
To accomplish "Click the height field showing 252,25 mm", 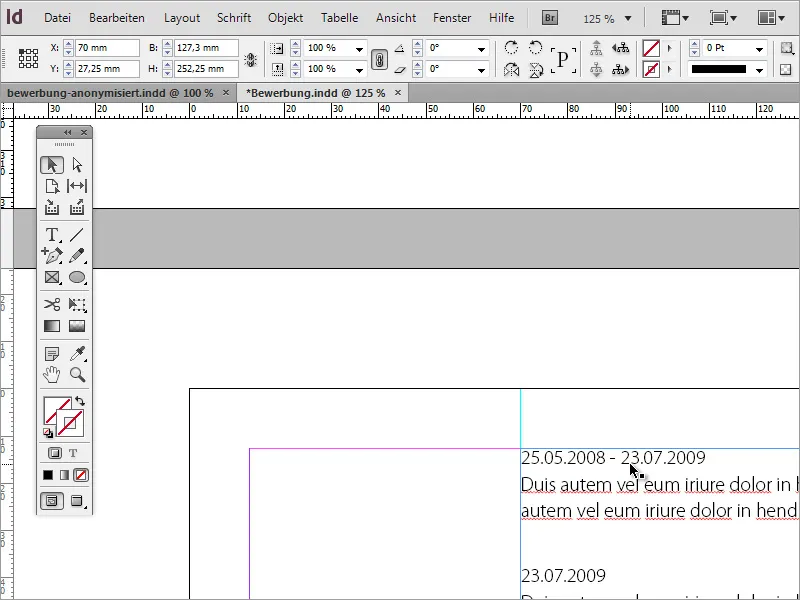I will [206, 69].
